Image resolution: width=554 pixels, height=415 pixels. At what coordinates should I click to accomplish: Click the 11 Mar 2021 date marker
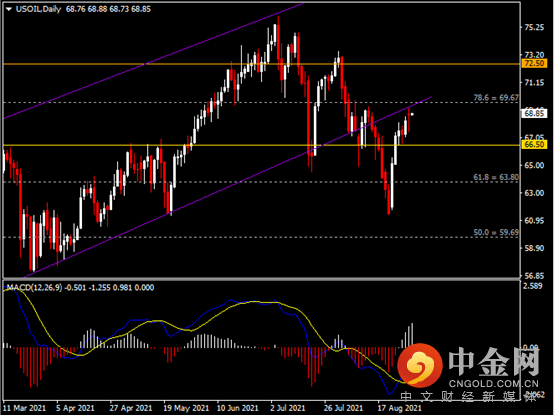click(x=24, y=408)
